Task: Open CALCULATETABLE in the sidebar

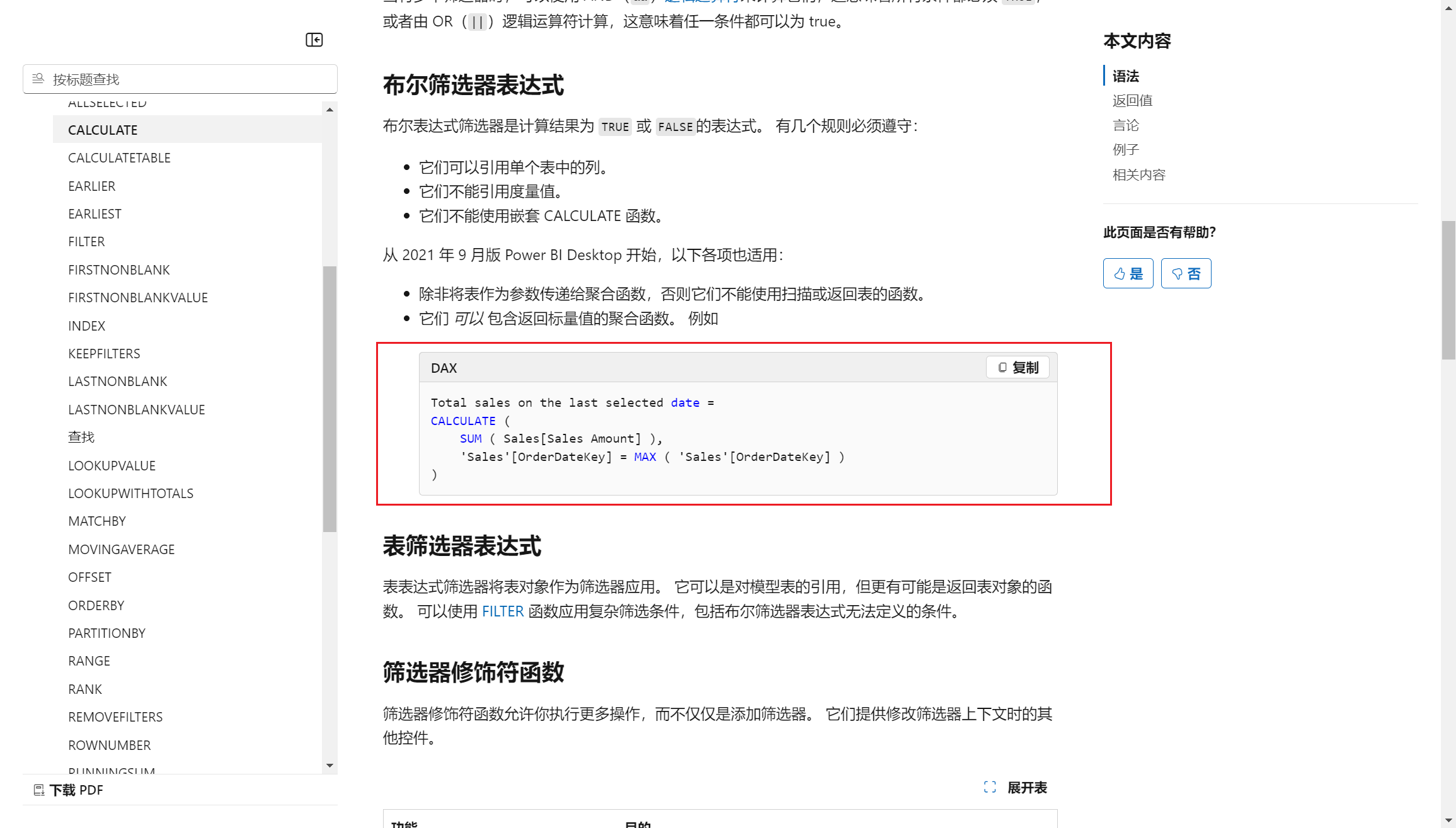Action: (119, 158)
